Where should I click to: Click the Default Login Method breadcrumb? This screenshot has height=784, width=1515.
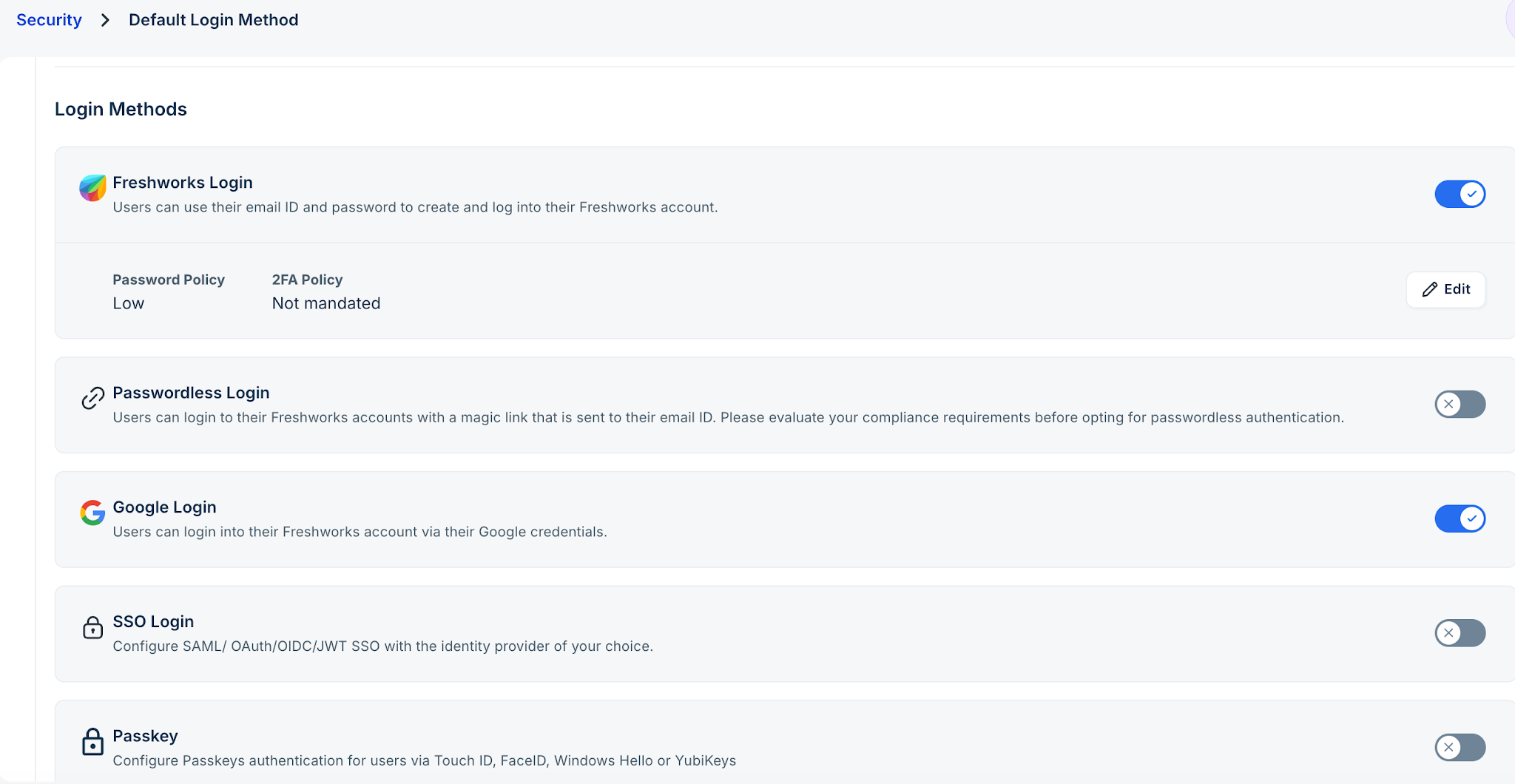click(214, 20)
